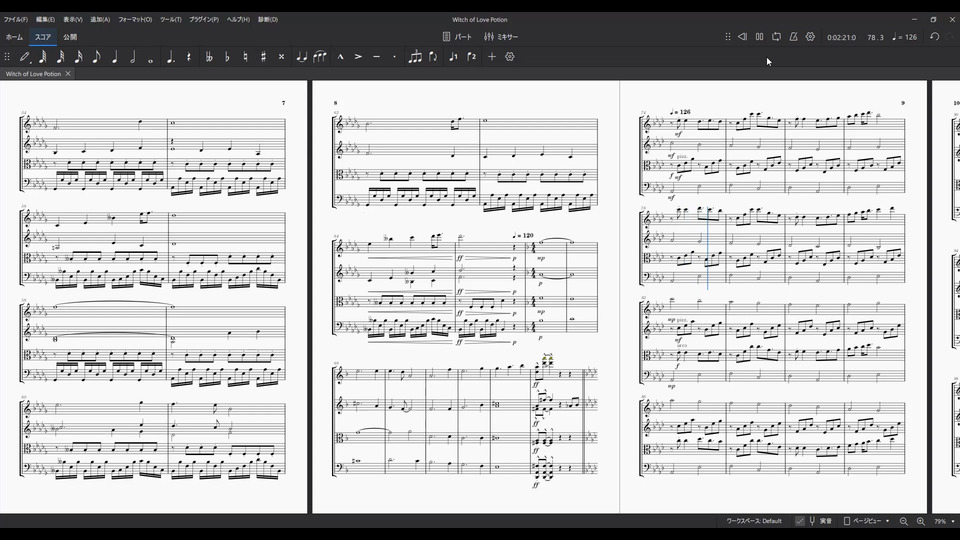This screenshot has height=540, width=960.
Task: Open the フォーマット(O) menu
Action: [x=135, y=20]
